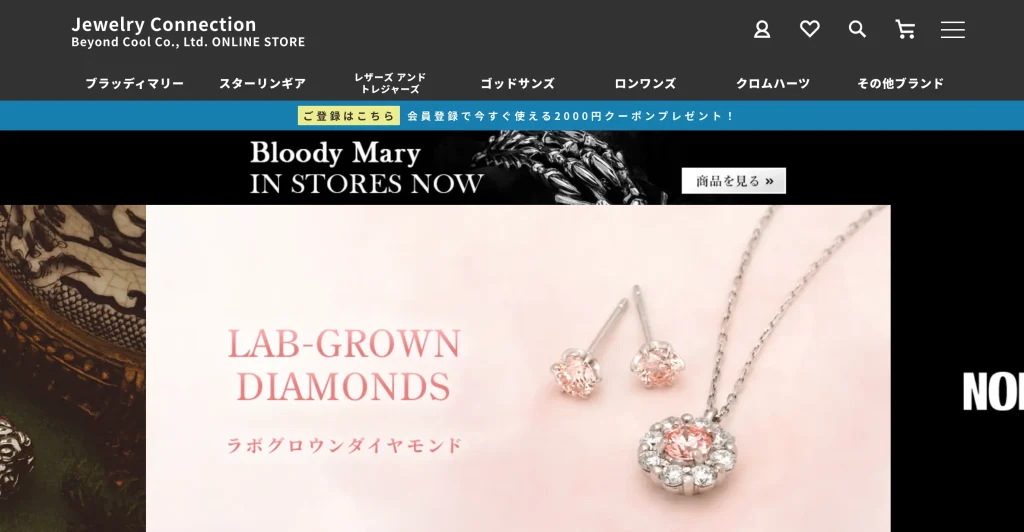Viewport: 1024px width, 532px height.
Task: Open the Lab-Grown Diamonds slide
Action: pyautogui.click(x=518, y=368)
